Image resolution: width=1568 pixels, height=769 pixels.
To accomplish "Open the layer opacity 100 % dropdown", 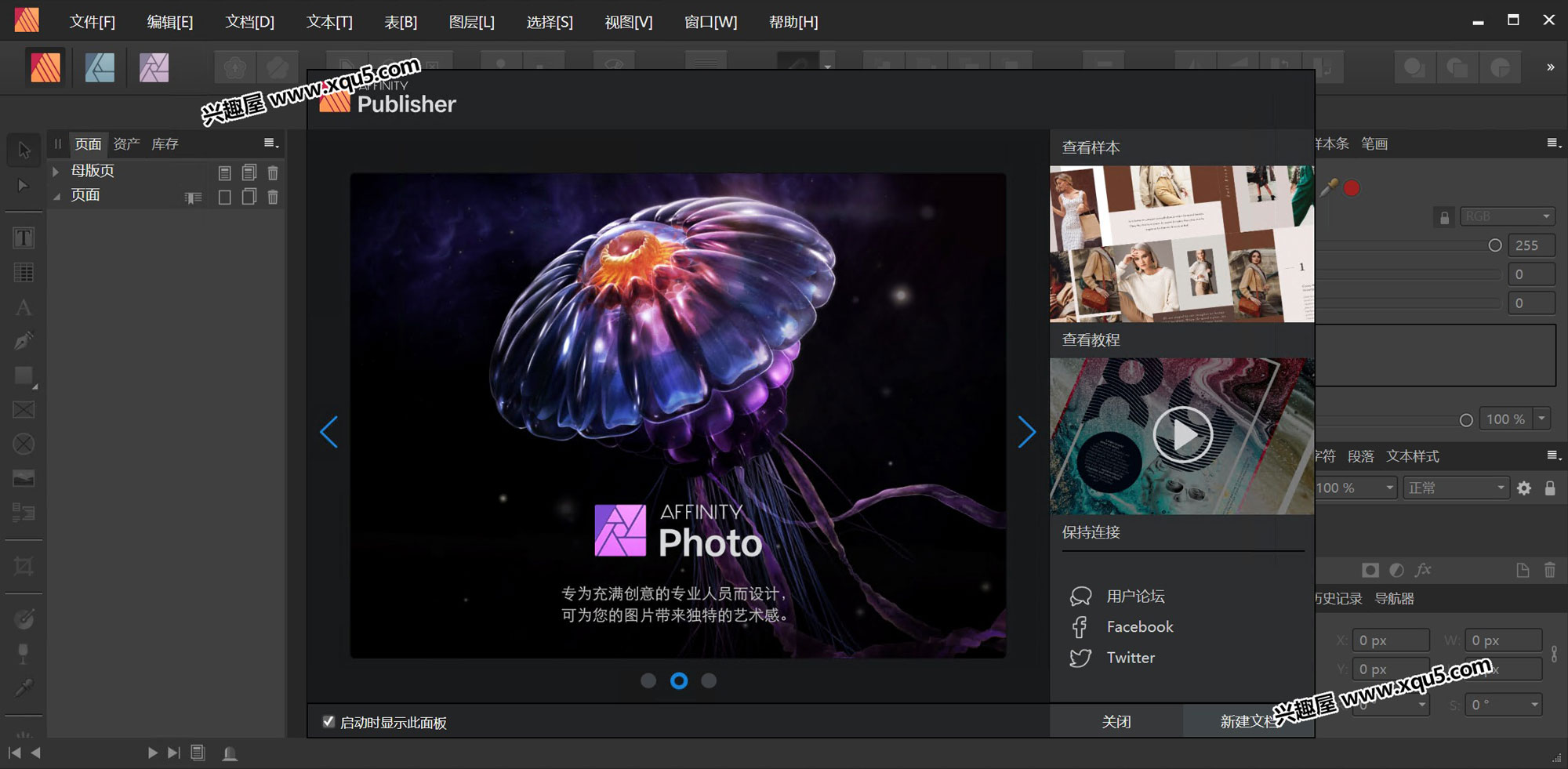I will (x=1356, y=488).
